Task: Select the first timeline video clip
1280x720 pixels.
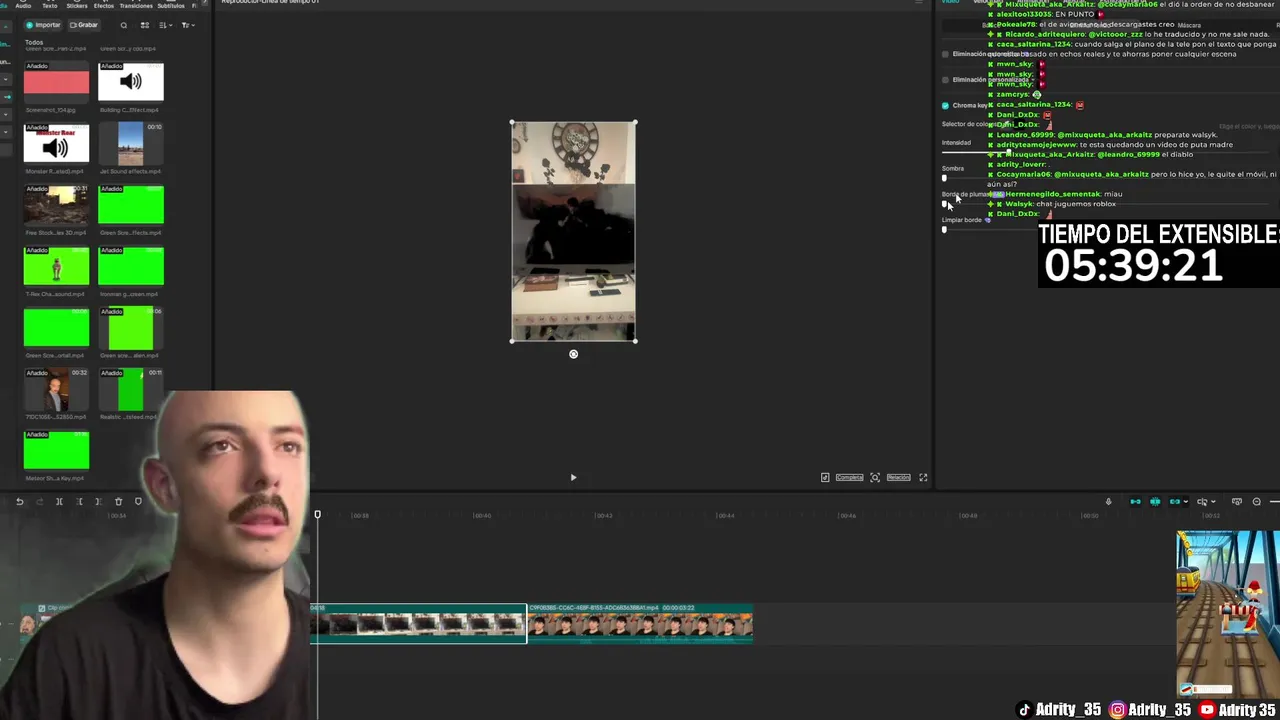Action: 418,624
